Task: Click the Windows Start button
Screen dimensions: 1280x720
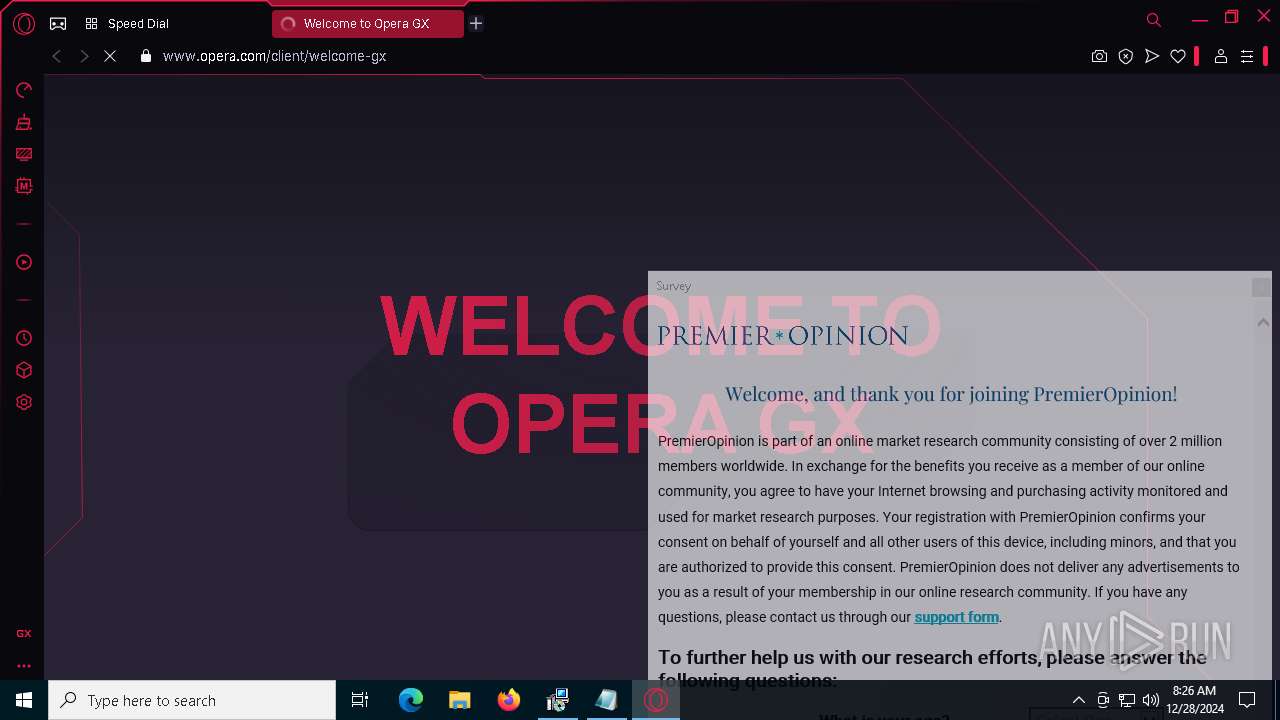Action: point(24,700)
